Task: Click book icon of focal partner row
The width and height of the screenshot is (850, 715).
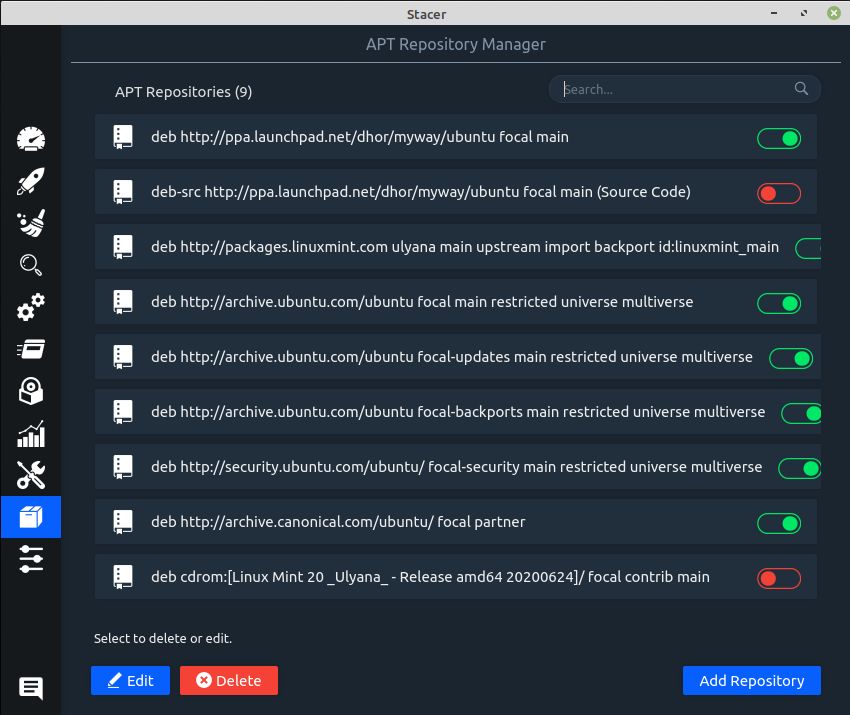Action: (x=123, y=522)
